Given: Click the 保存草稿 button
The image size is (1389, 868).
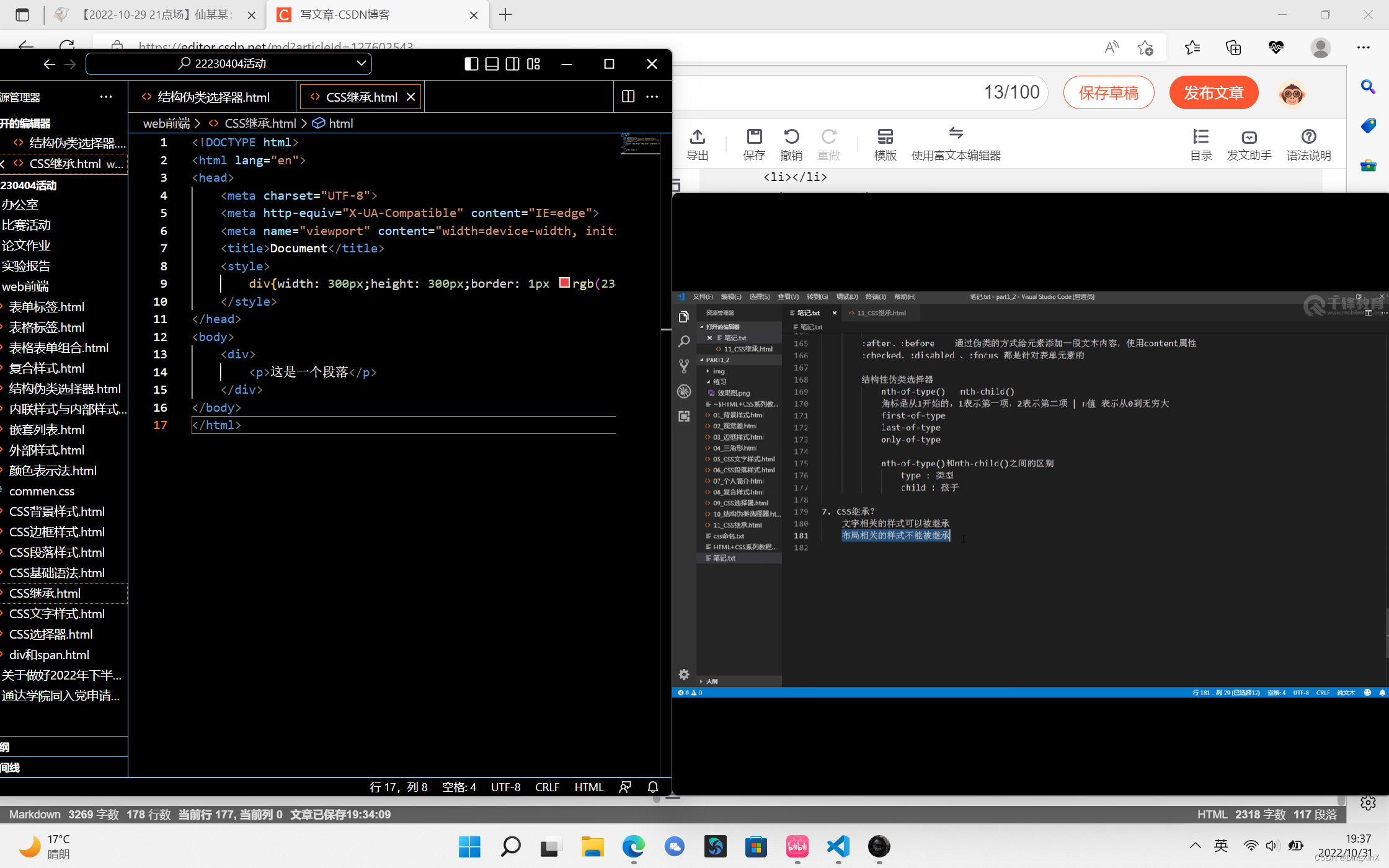Looking at the screenshot, I should click(x=1108, y=92).
